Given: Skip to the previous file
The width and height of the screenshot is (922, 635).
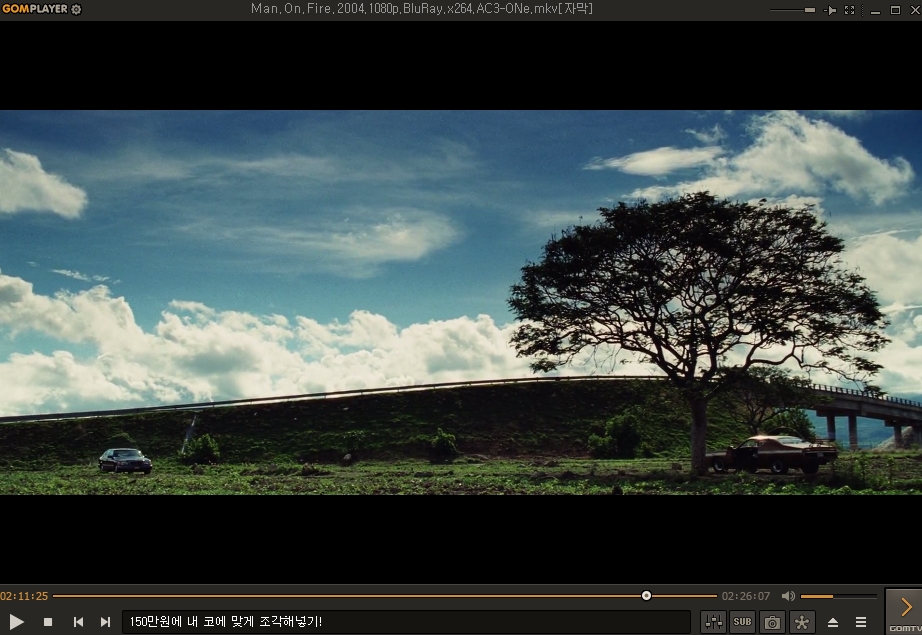Looking at the screenshot, I should (x=78, y=622).
